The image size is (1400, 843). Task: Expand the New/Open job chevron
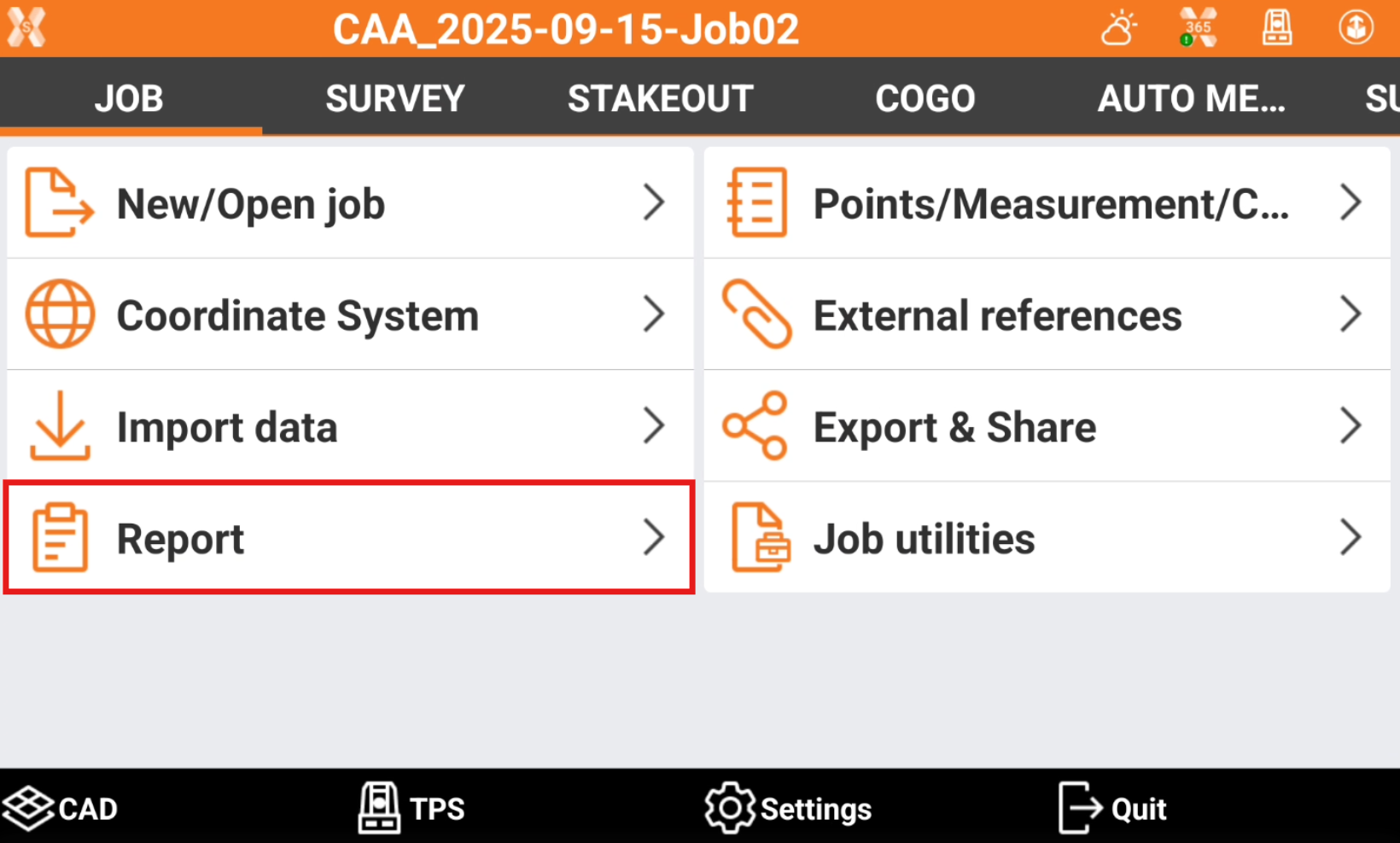[654, 202]
